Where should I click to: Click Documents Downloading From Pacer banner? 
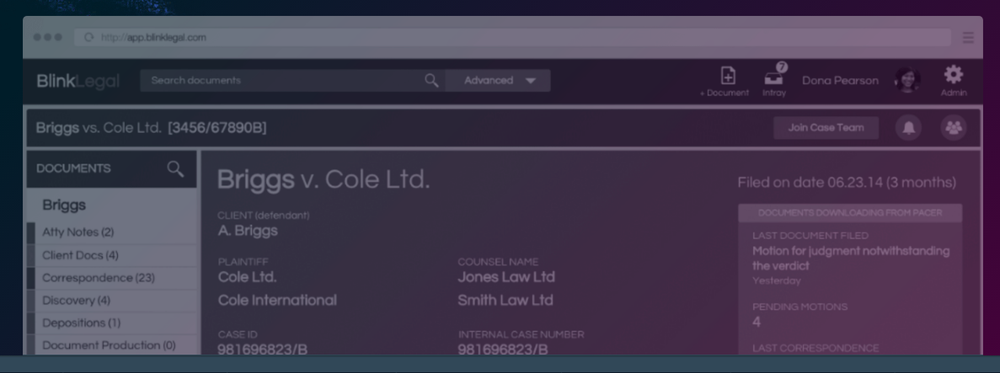(x=850, y=213)
